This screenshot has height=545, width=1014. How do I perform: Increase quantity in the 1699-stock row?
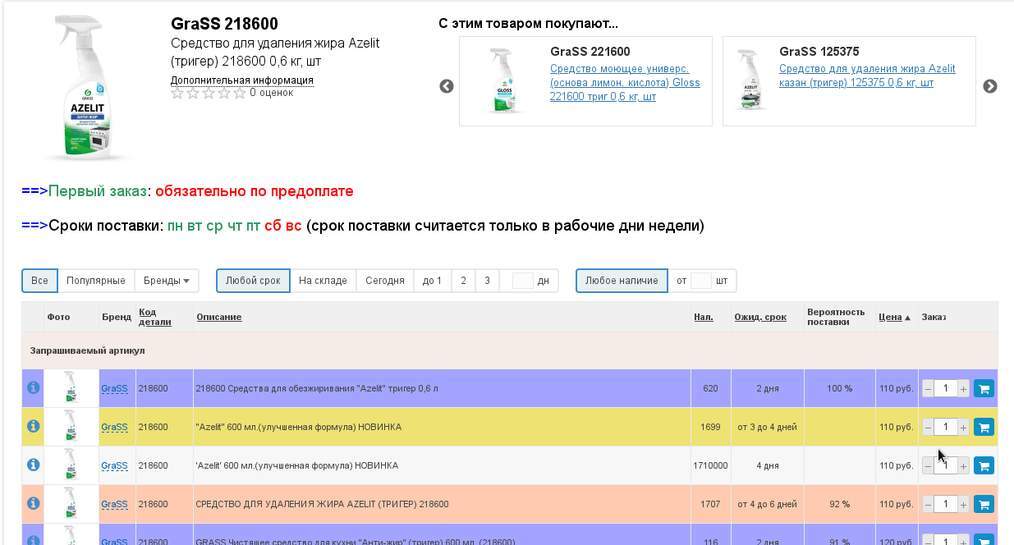tap(963, 427)
